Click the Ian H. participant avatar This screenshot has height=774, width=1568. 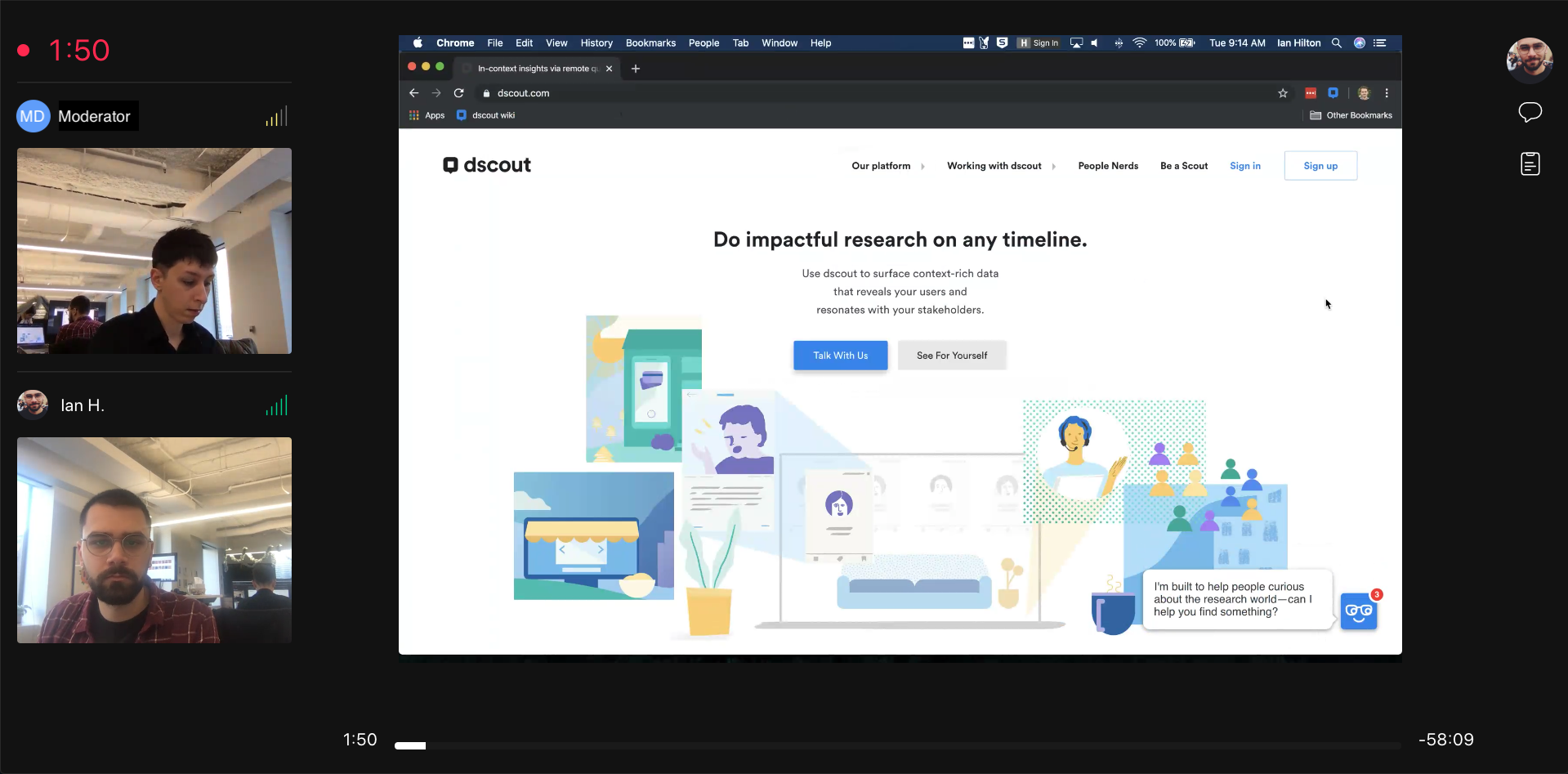pos(33,405)
